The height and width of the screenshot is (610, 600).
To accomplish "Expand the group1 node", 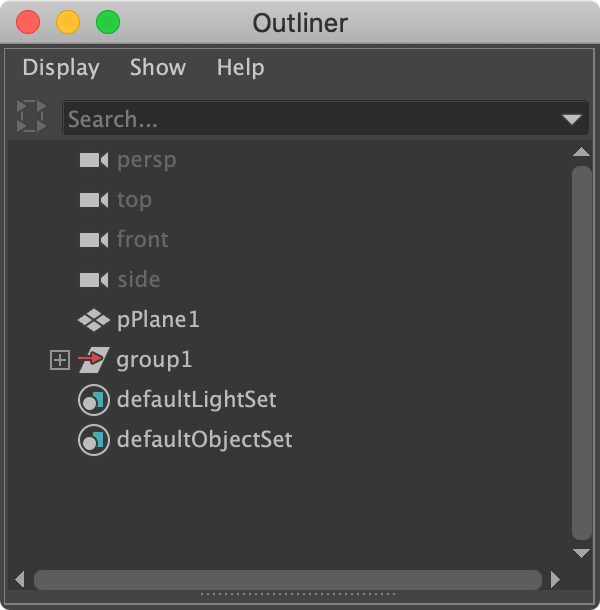I will pyautogui.click(x=60, y=360).
